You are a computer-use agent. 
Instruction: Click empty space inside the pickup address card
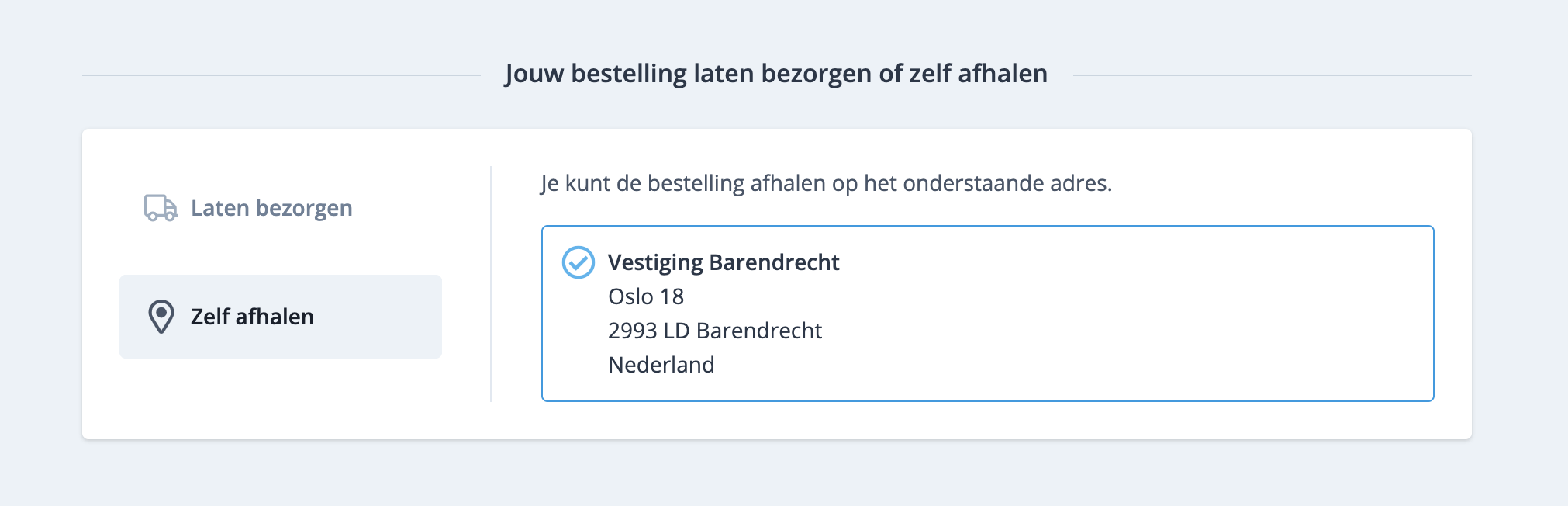coord(1124,318)
